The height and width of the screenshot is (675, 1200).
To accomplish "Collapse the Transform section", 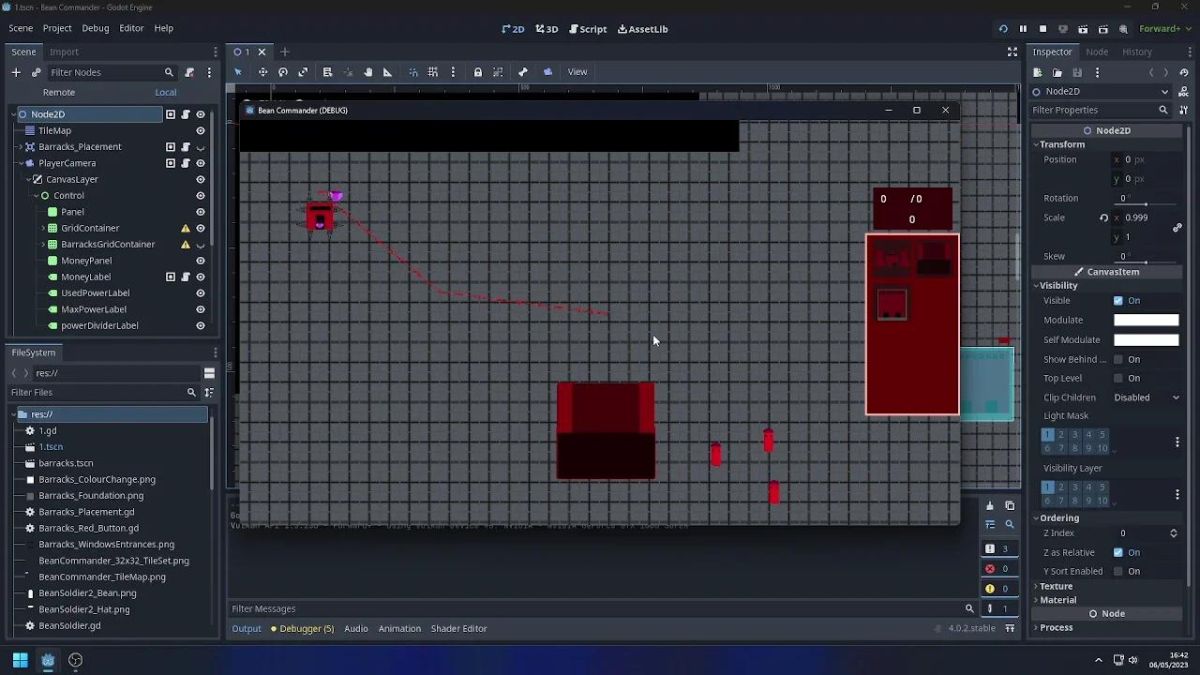I will point(1061,144).
